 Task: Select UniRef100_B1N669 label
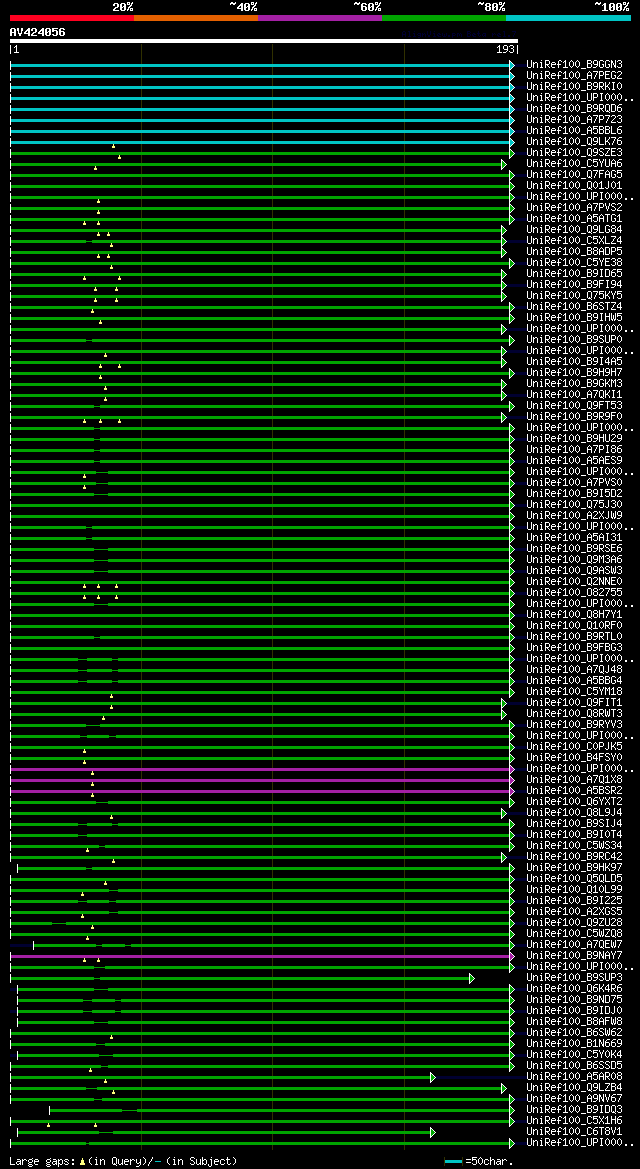click(574, 1045)
